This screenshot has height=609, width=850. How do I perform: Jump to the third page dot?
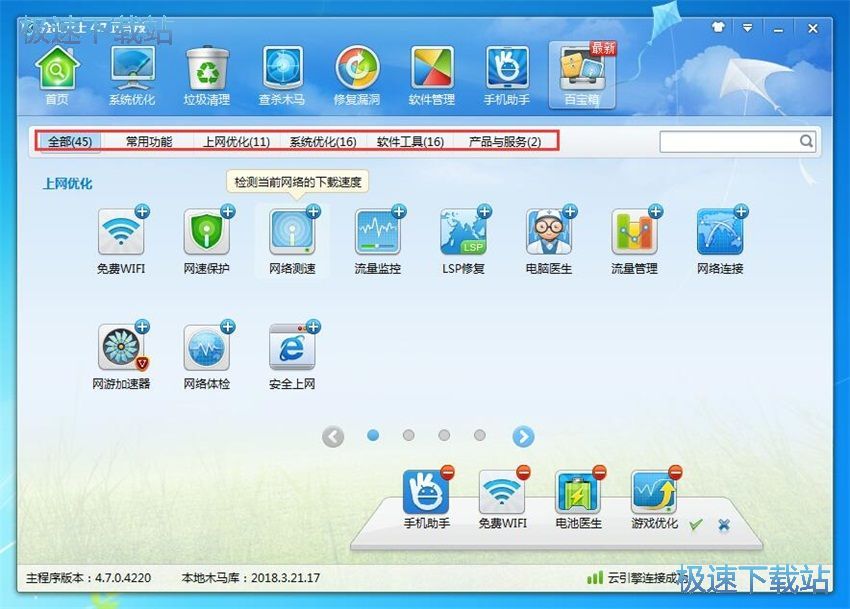coord(444,435)
